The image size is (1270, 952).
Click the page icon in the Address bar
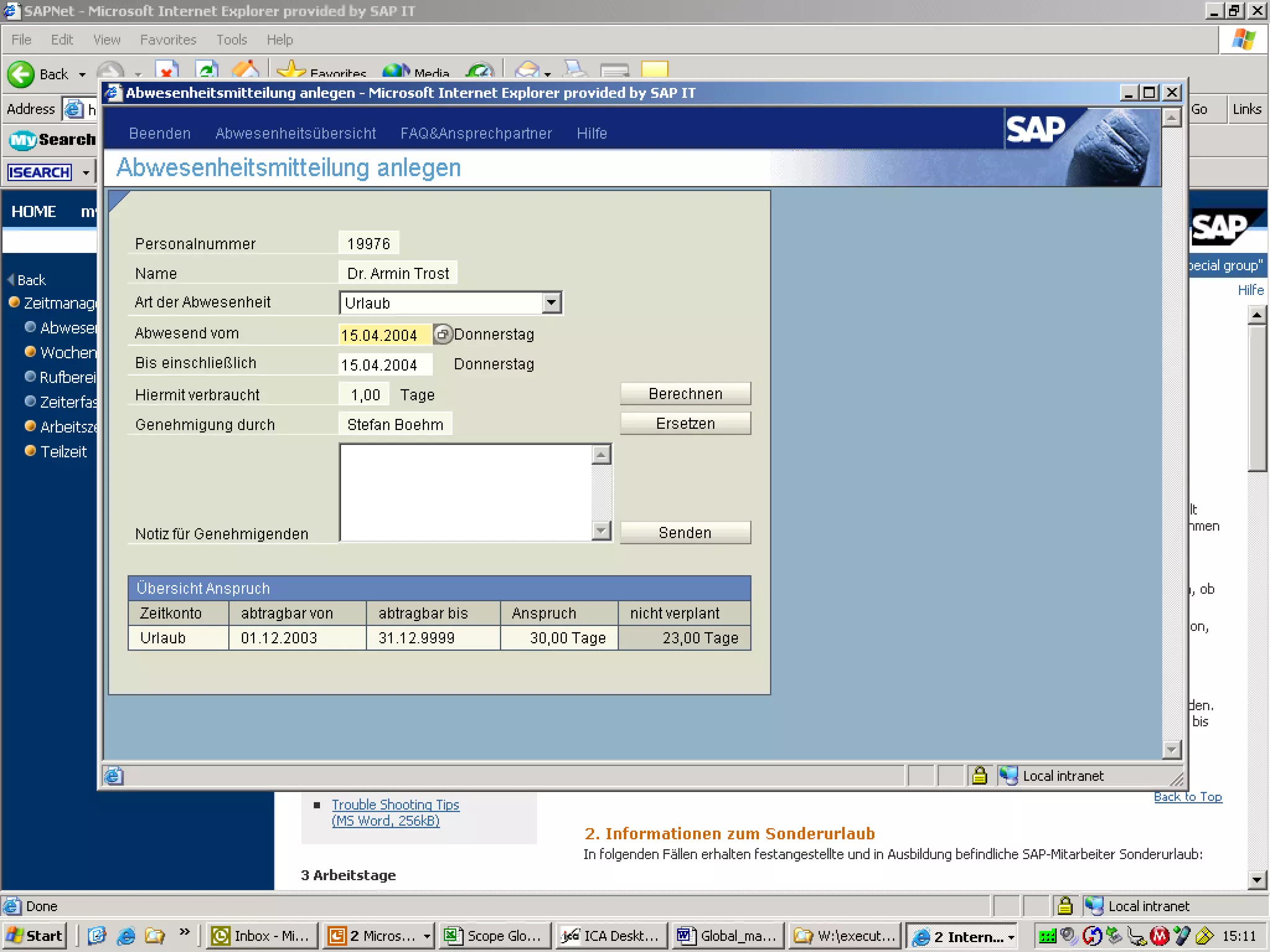(73, 109)
